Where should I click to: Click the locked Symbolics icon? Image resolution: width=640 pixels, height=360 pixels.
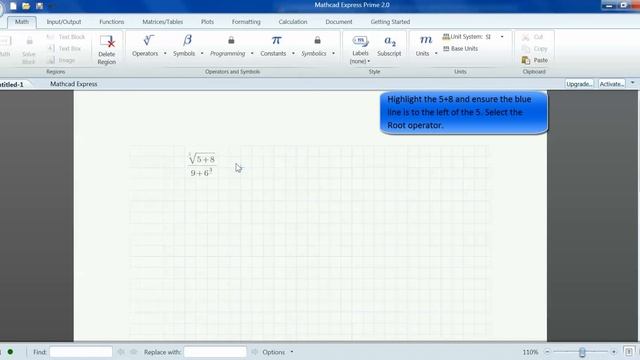click(x=317, y=40)
